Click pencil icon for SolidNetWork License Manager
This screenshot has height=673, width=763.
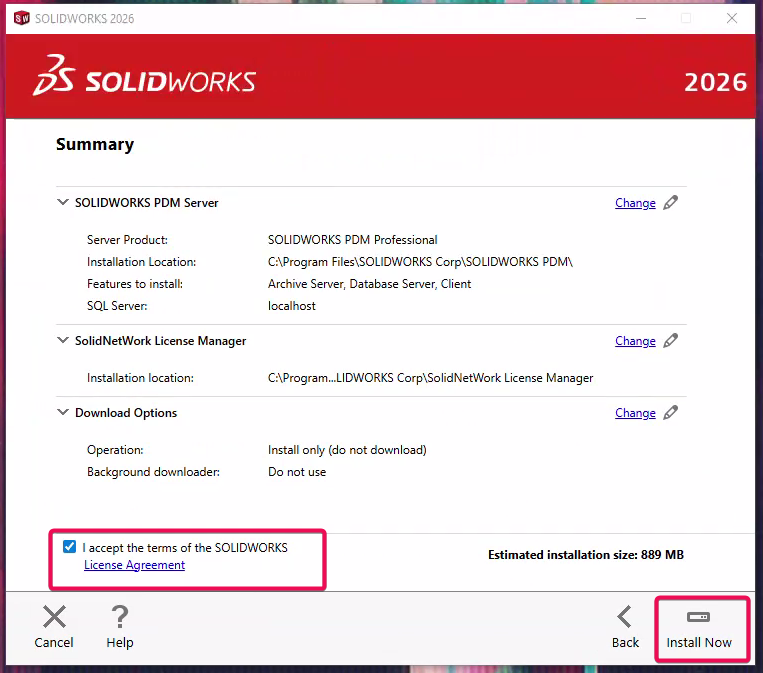[x=671, y=340]
